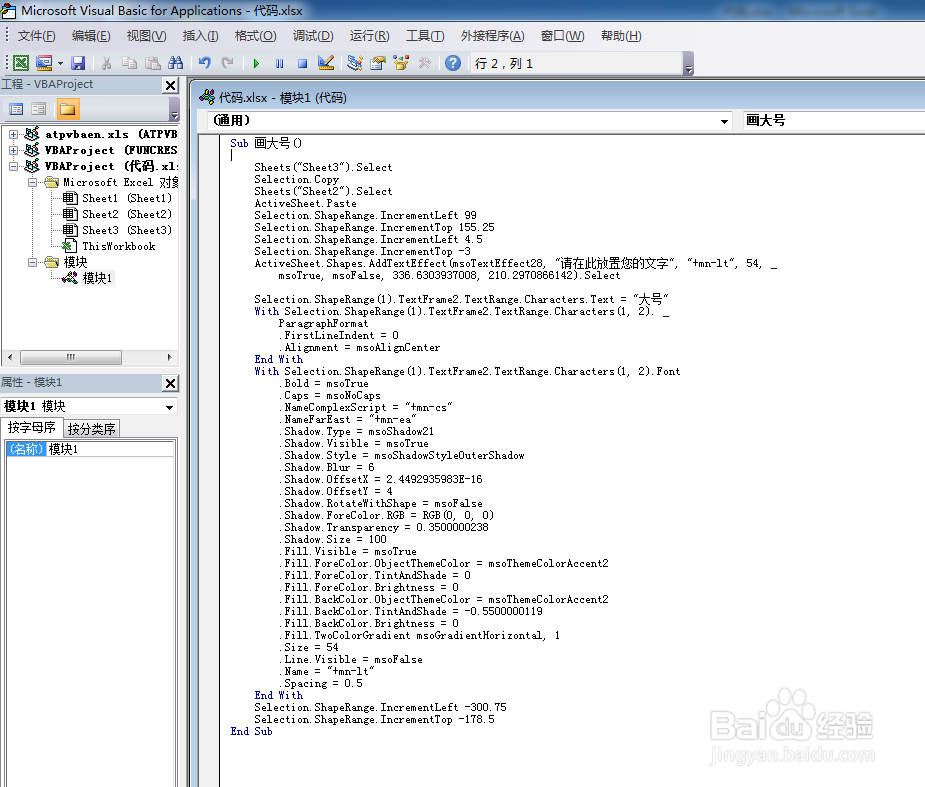Open the 文件(F) menu

point(37,36)
